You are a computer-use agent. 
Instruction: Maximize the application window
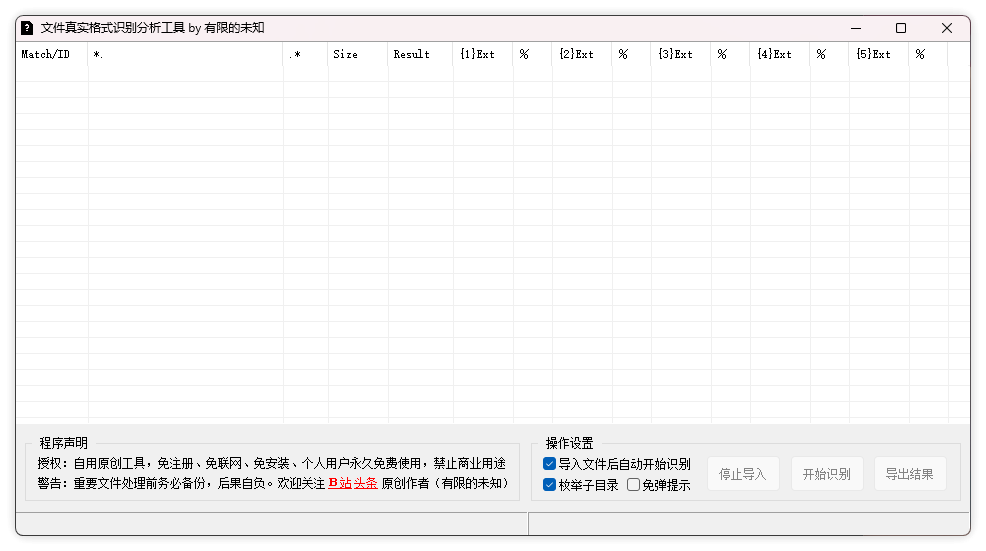tap(901, 28)
